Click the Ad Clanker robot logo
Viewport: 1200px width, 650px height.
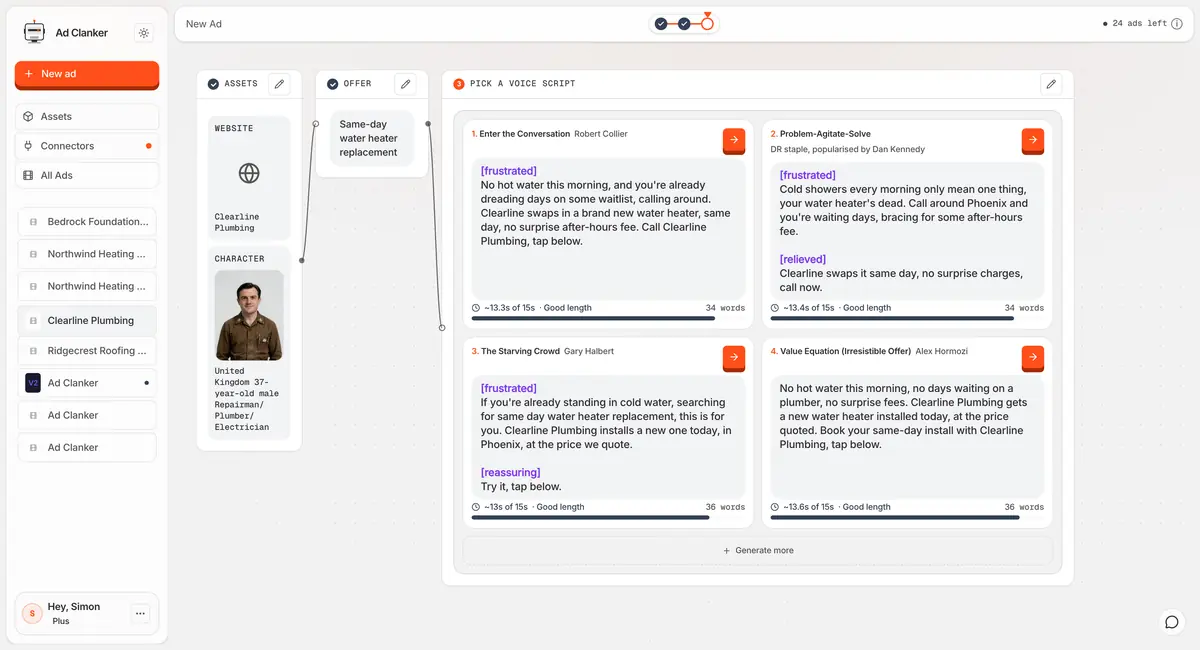point(35,33)
